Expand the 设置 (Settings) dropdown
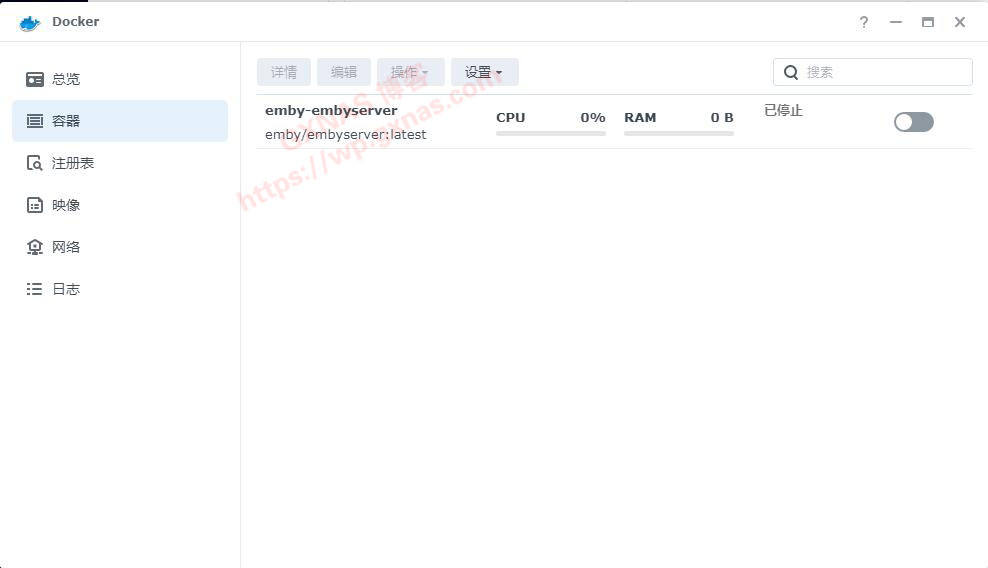 coord(484,72)
